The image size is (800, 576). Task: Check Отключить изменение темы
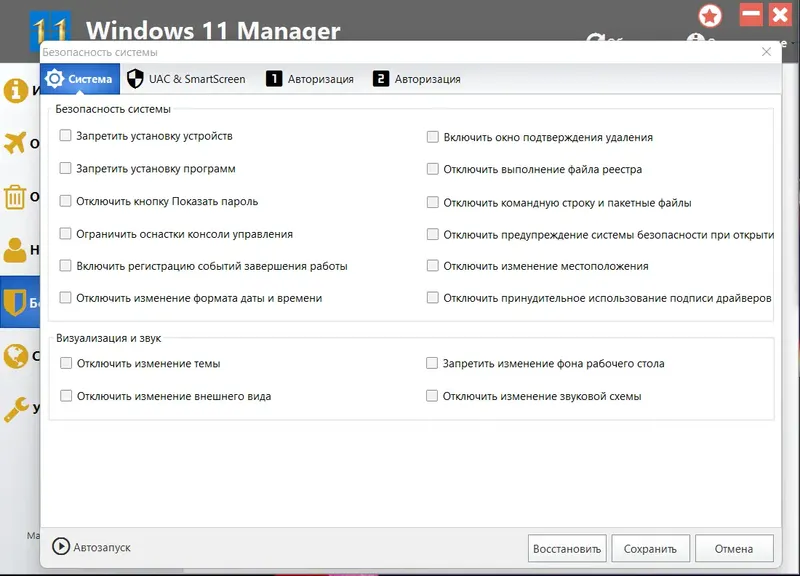point(66,363)
